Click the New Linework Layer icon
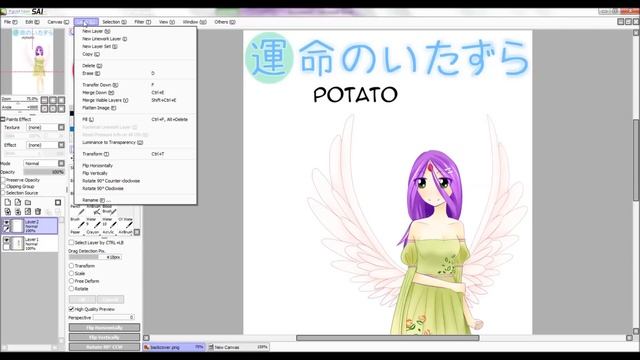Viewport: 640px width, 360px height. point(18,202)
